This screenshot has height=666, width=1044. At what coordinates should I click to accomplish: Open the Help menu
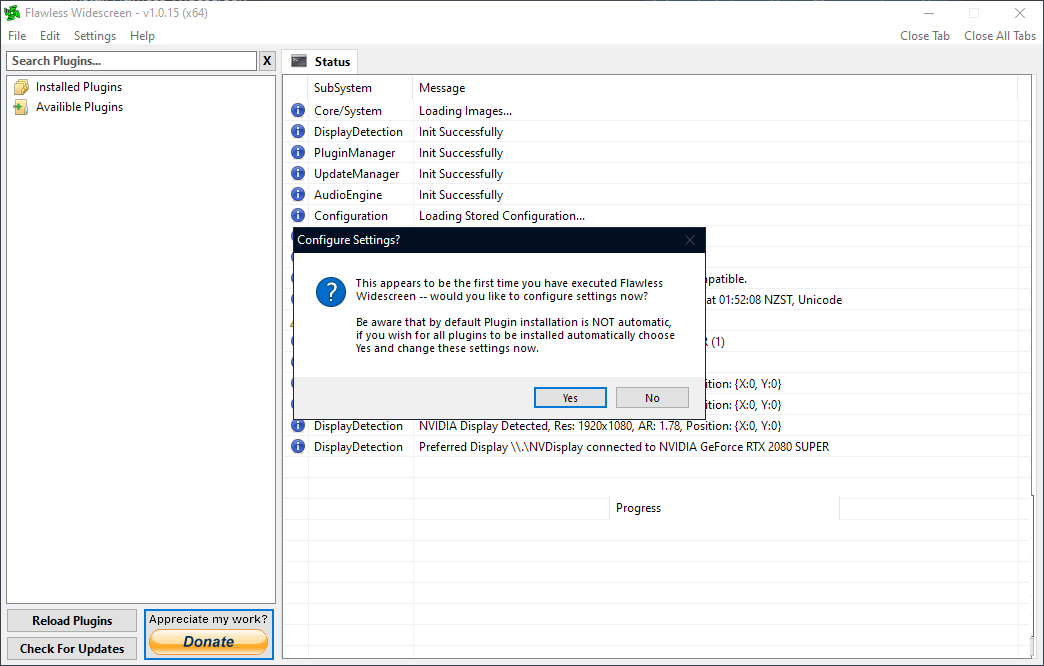pyautogui.click(x=142, y=36)
